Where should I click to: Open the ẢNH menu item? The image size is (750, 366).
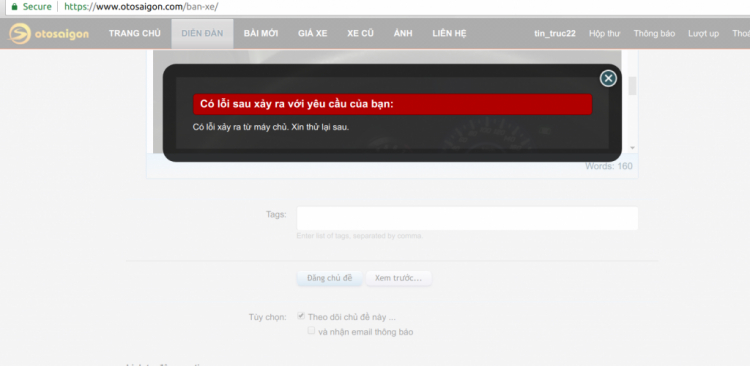pos(403,33)
